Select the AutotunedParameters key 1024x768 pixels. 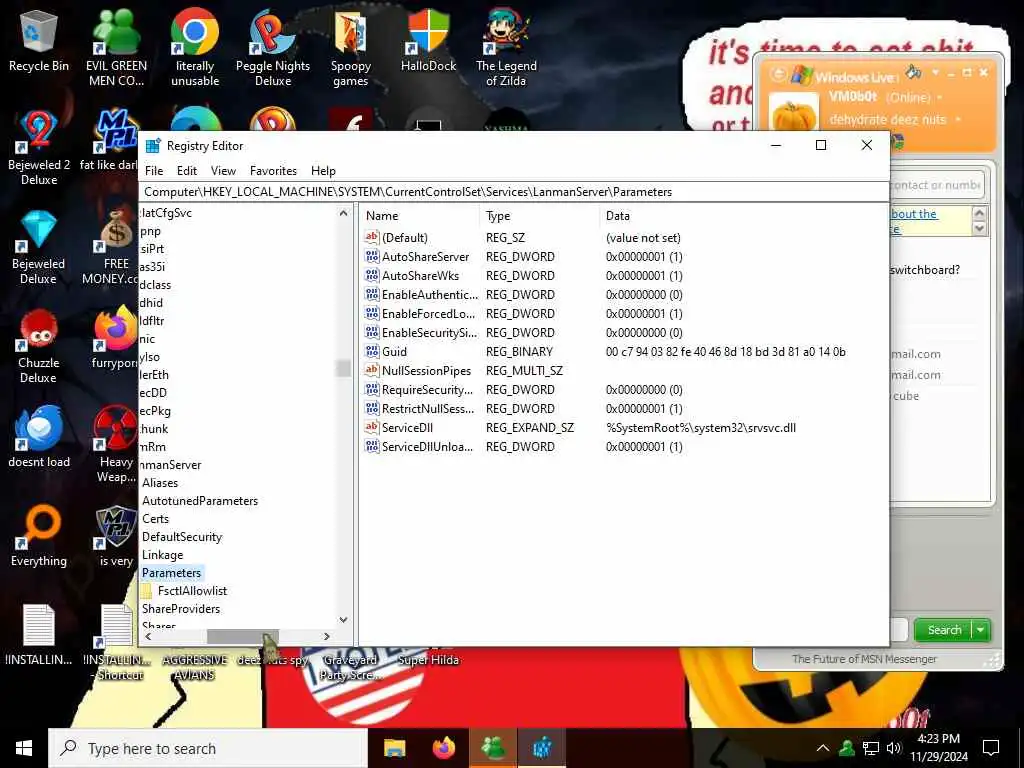(200, 501)
